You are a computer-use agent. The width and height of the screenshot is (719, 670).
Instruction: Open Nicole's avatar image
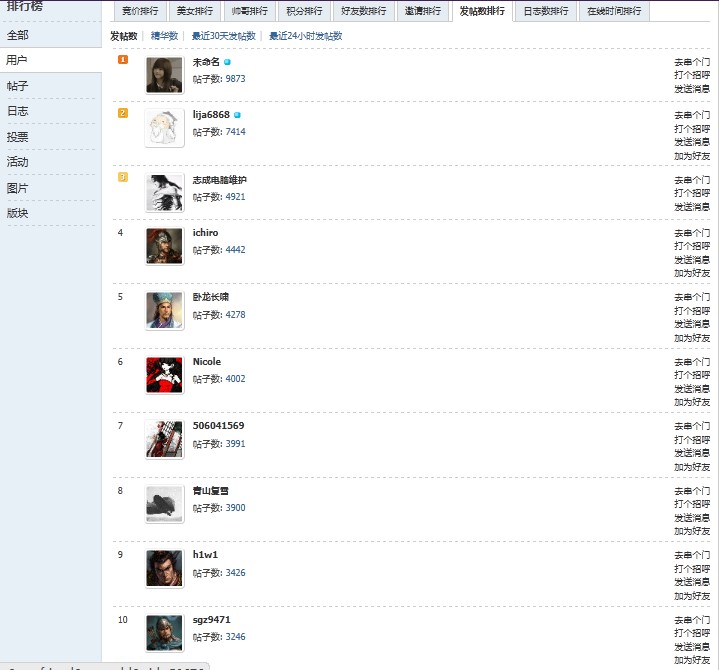click(x=164, y=375)
